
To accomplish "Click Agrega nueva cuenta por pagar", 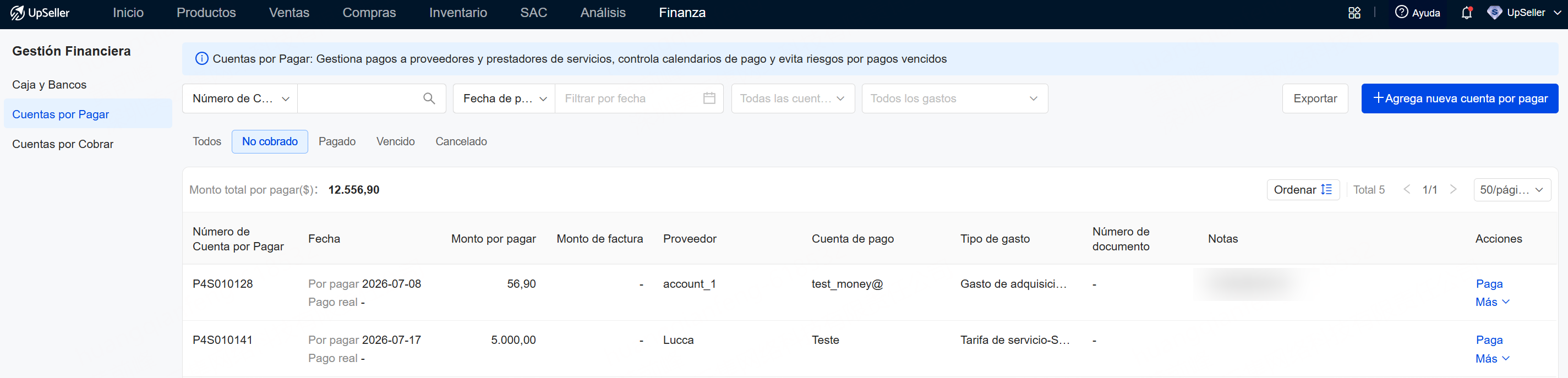I will [x=1460, y=98].
